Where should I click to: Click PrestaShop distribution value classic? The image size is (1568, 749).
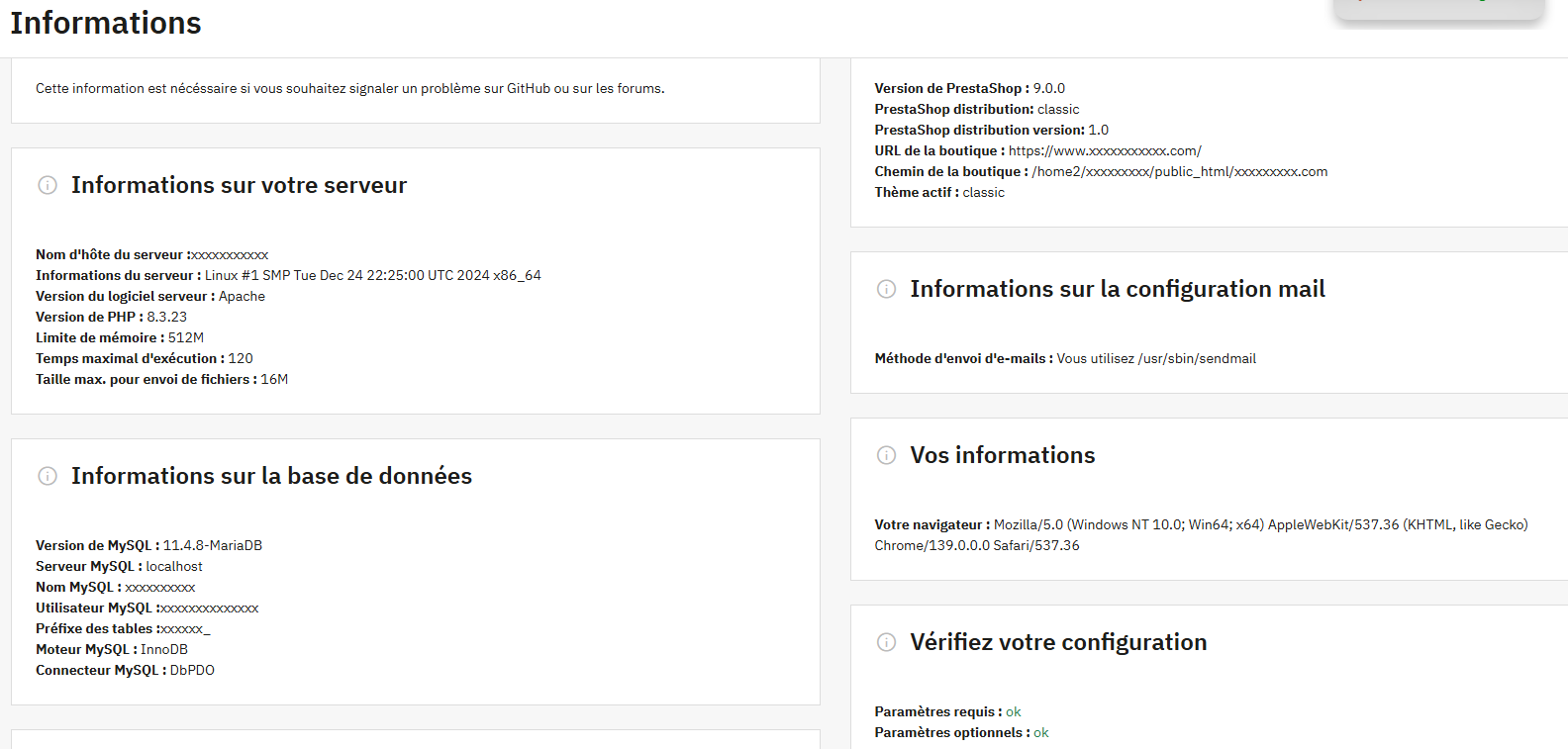[x=1058, y=109]
